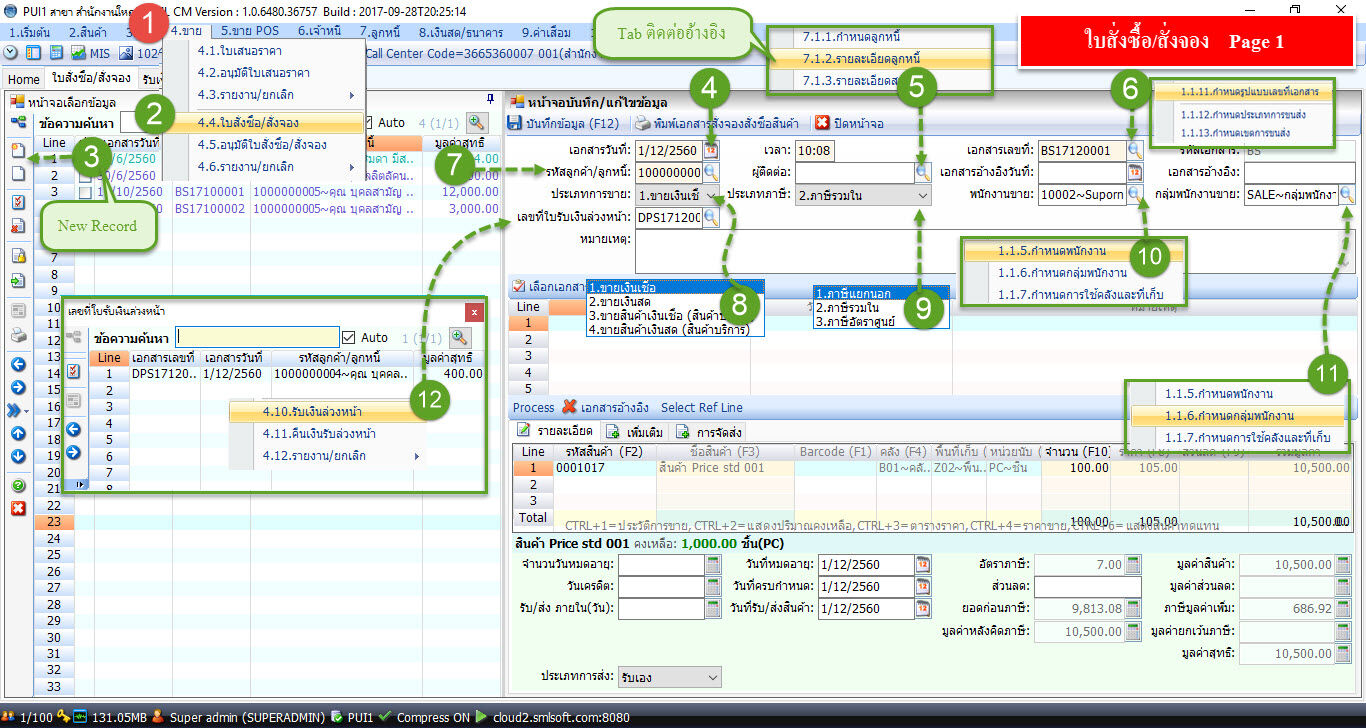Click the printer icon in left sidebar

[17, 336]
